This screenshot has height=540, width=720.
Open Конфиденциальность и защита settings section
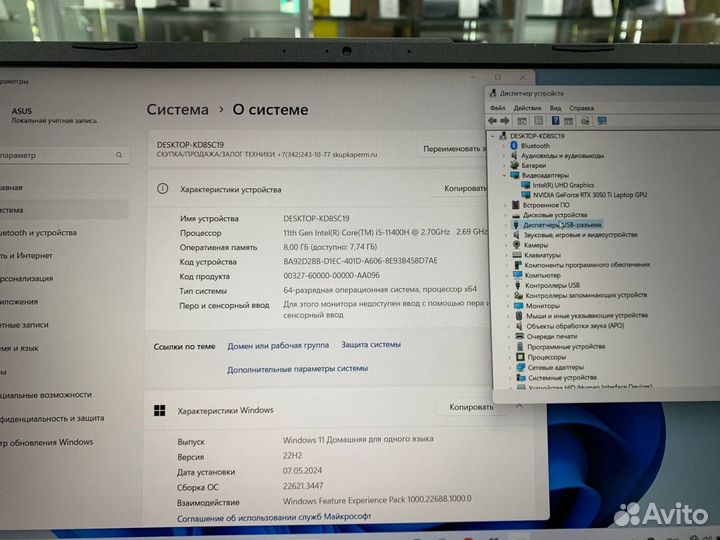click(52, 418)
